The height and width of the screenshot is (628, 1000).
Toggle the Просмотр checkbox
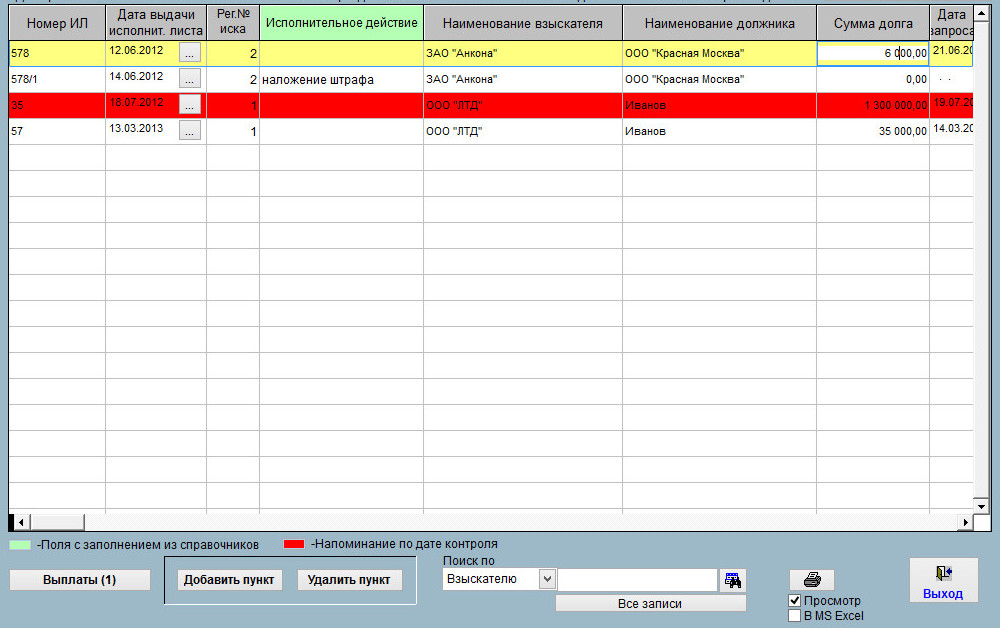[795, 601]
